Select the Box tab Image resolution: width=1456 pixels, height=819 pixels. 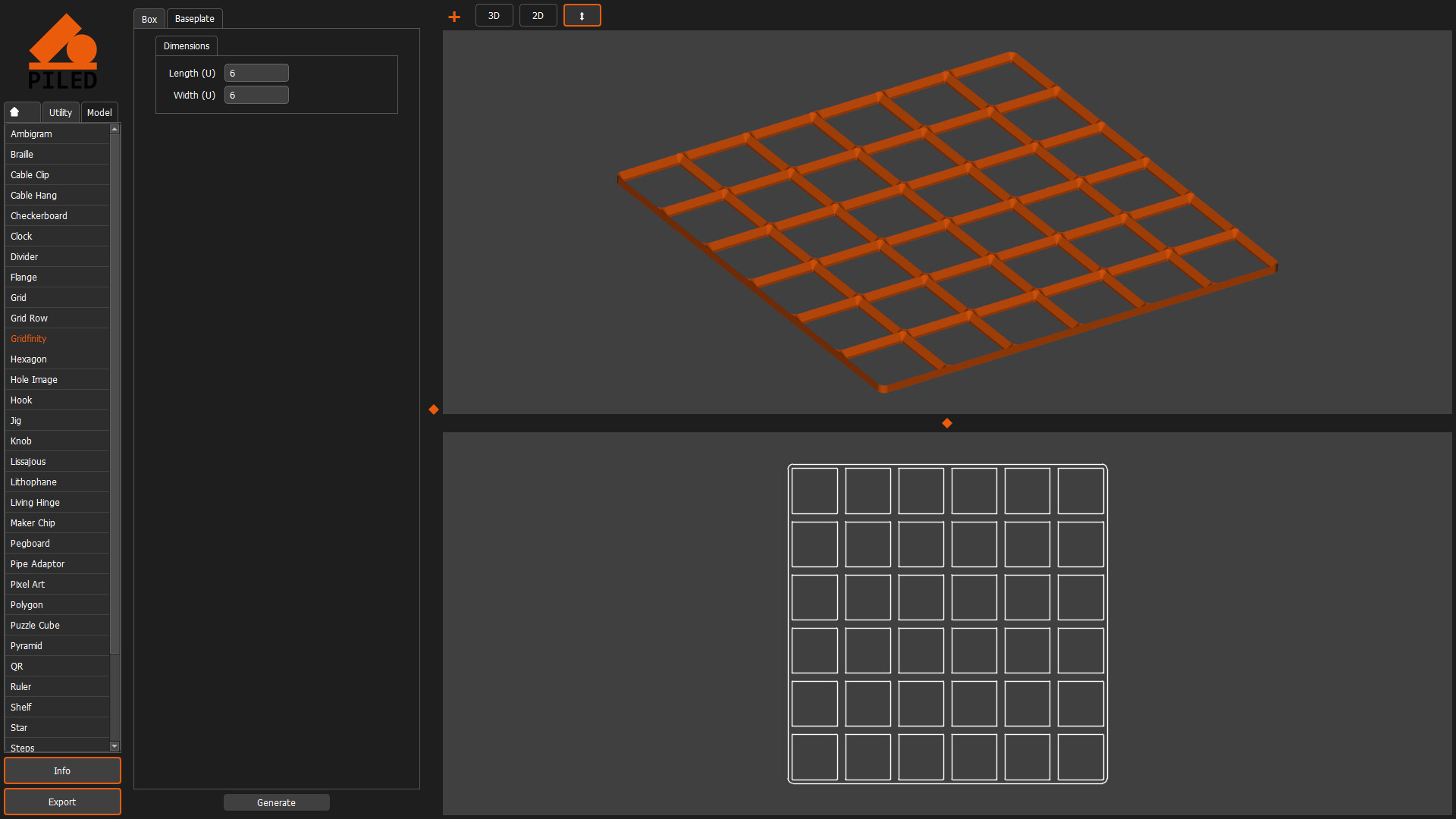[149, 18]
